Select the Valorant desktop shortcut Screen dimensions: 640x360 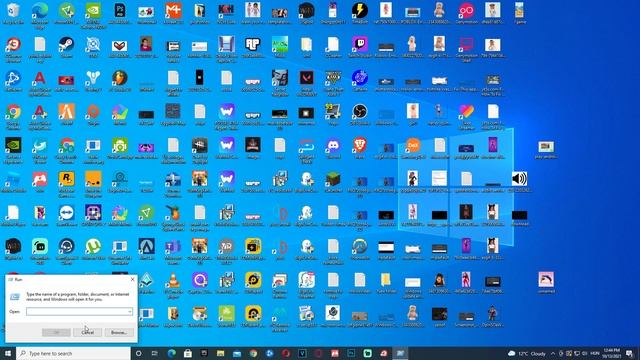306,78
